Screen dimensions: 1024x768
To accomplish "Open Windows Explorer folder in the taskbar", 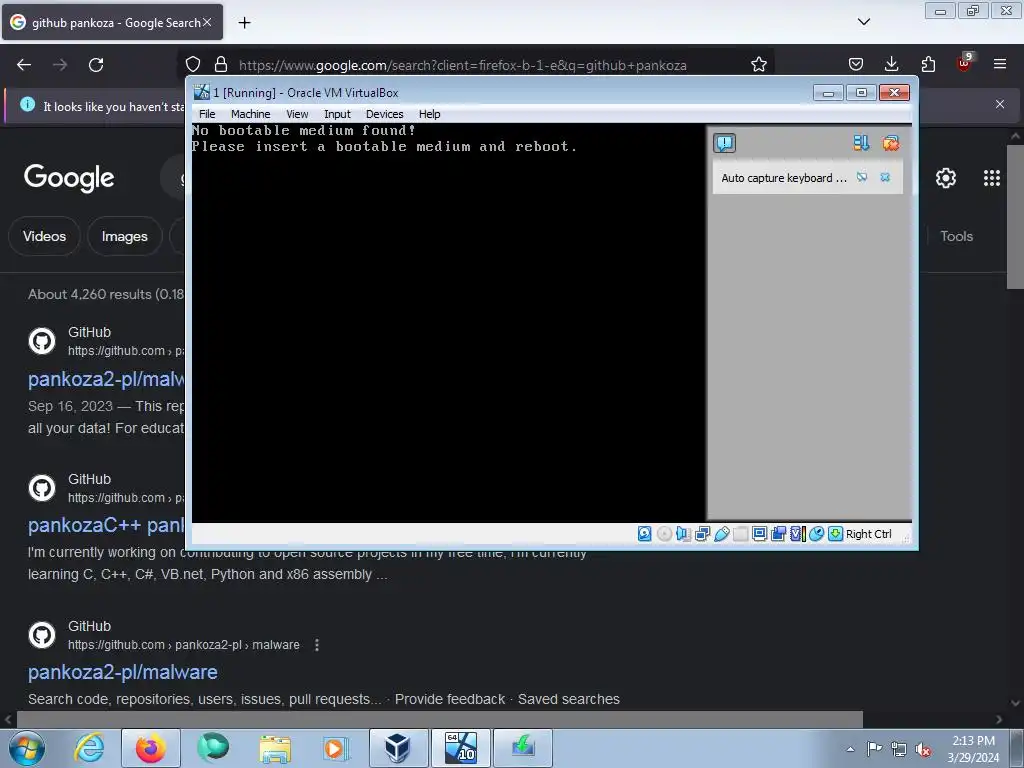I will tap(275, 748).
